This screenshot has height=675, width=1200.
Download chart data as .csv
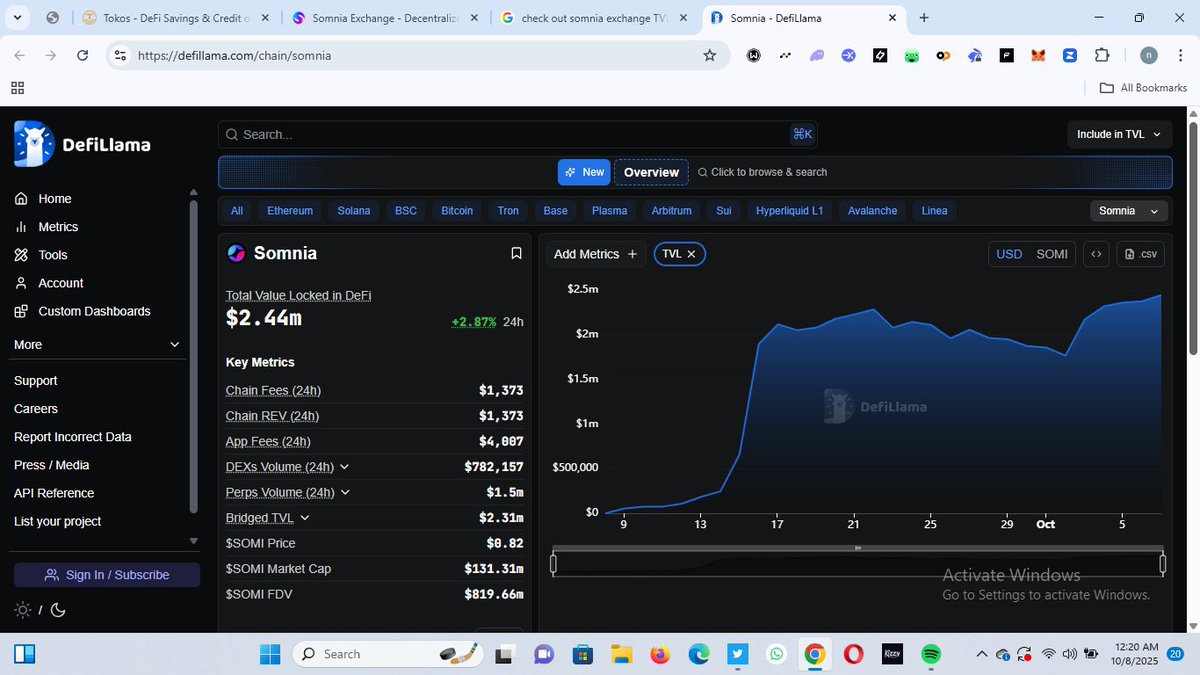click(1140, 254)
